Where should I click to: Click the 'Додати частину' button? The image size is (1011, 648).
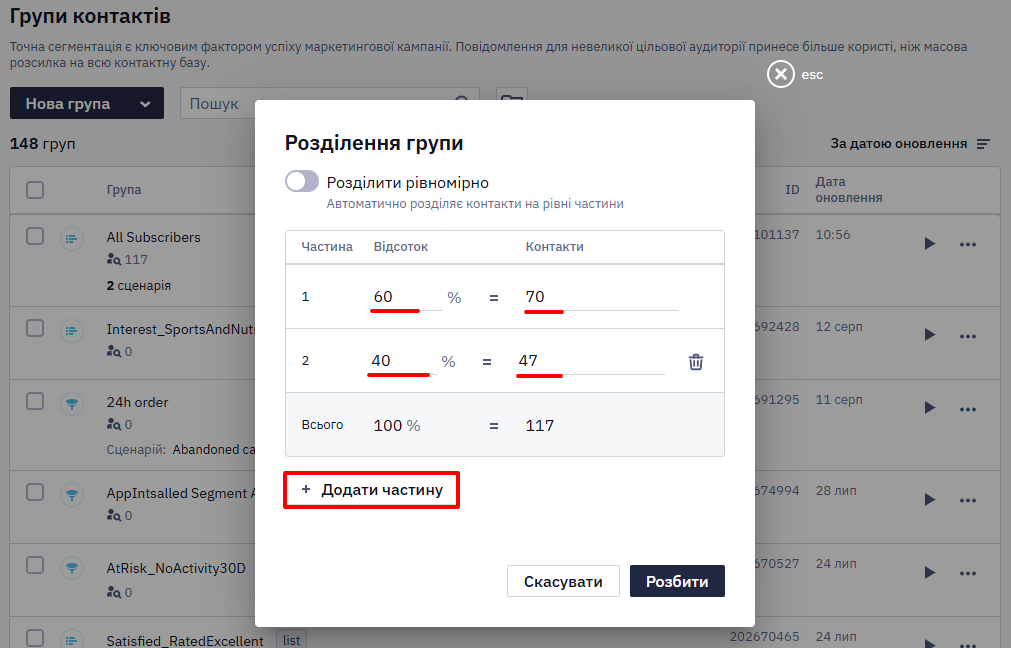[371, 490]
